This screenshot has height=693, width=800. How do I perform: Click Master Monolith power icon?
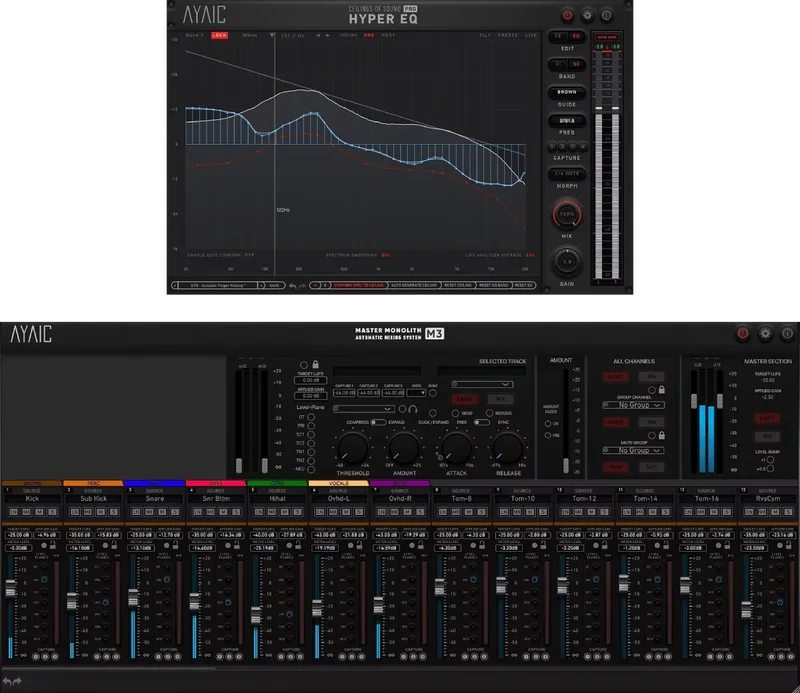742,333
